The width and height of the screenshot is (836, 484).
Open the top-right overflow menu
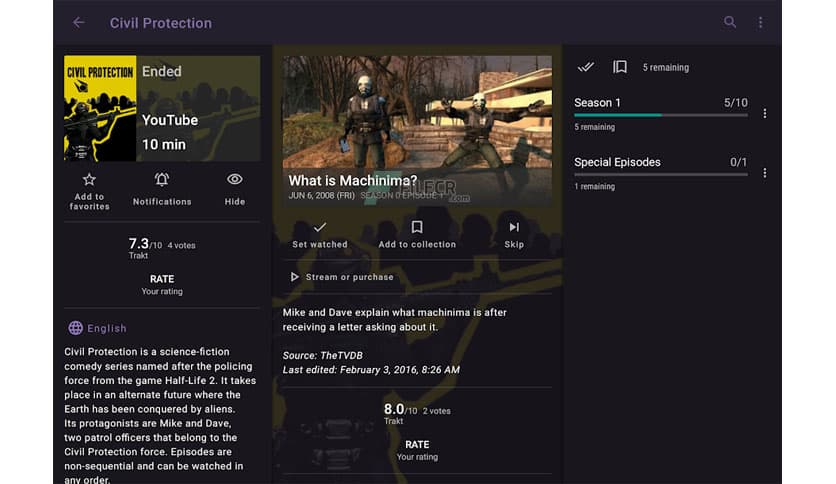pos(760,22)
